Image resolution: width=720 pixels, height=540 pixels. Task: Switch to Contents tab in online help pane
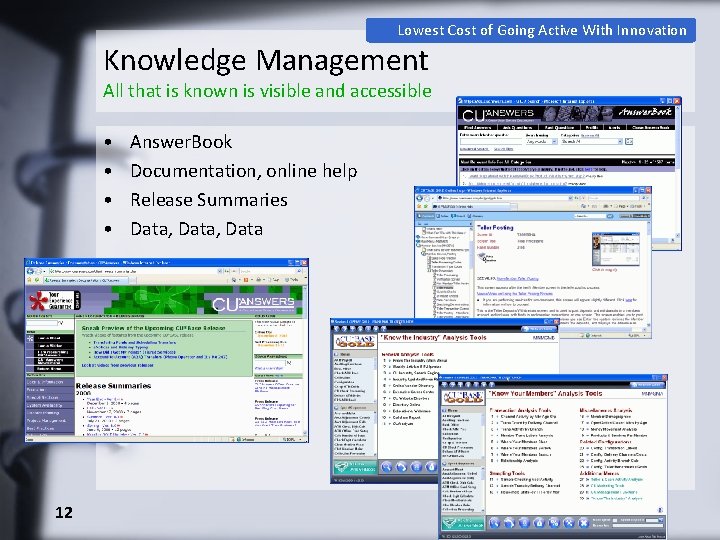pos(425,216)
